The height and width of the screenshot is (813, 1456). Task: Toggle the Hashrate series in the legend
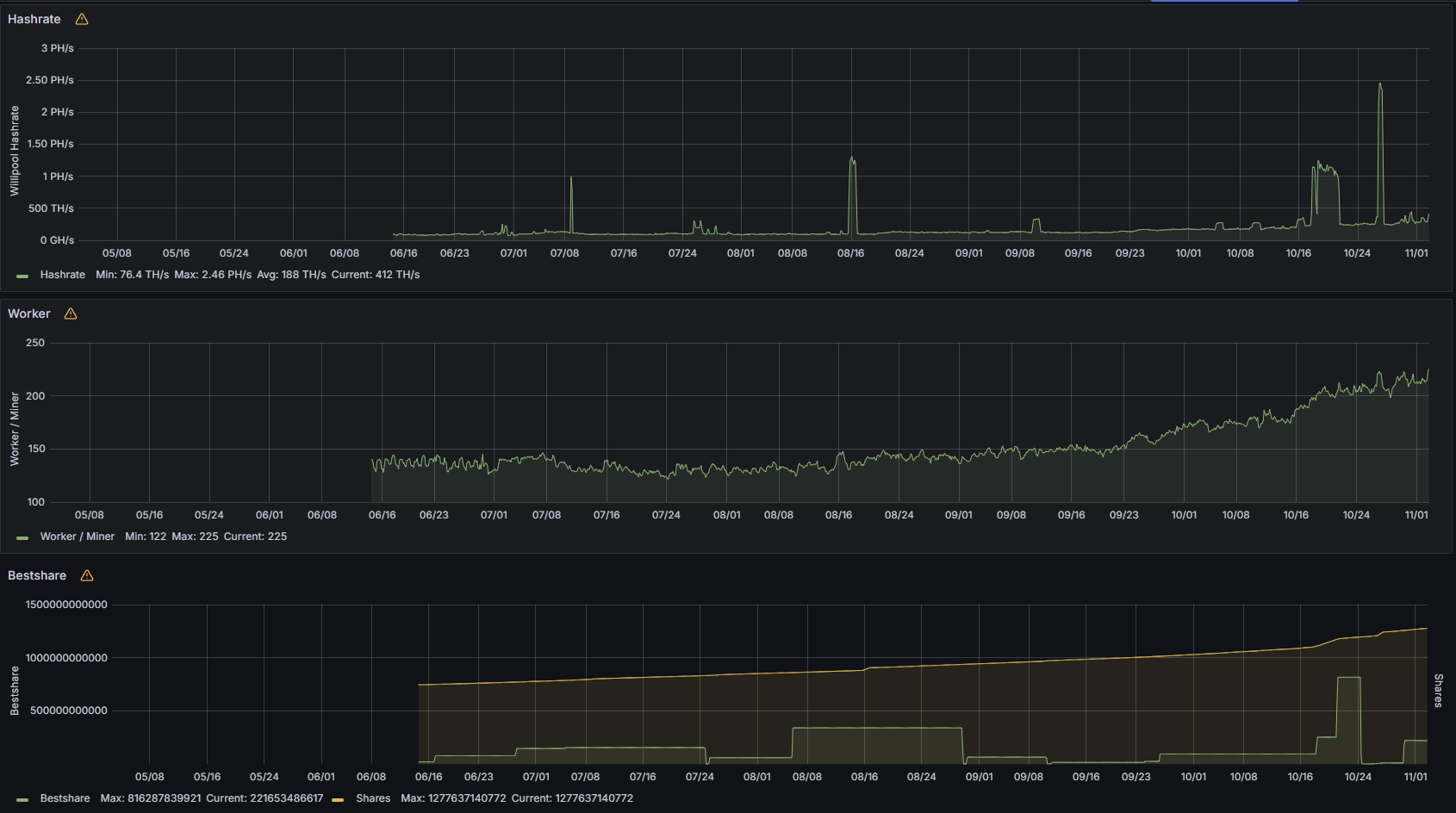tap(63, 275)
